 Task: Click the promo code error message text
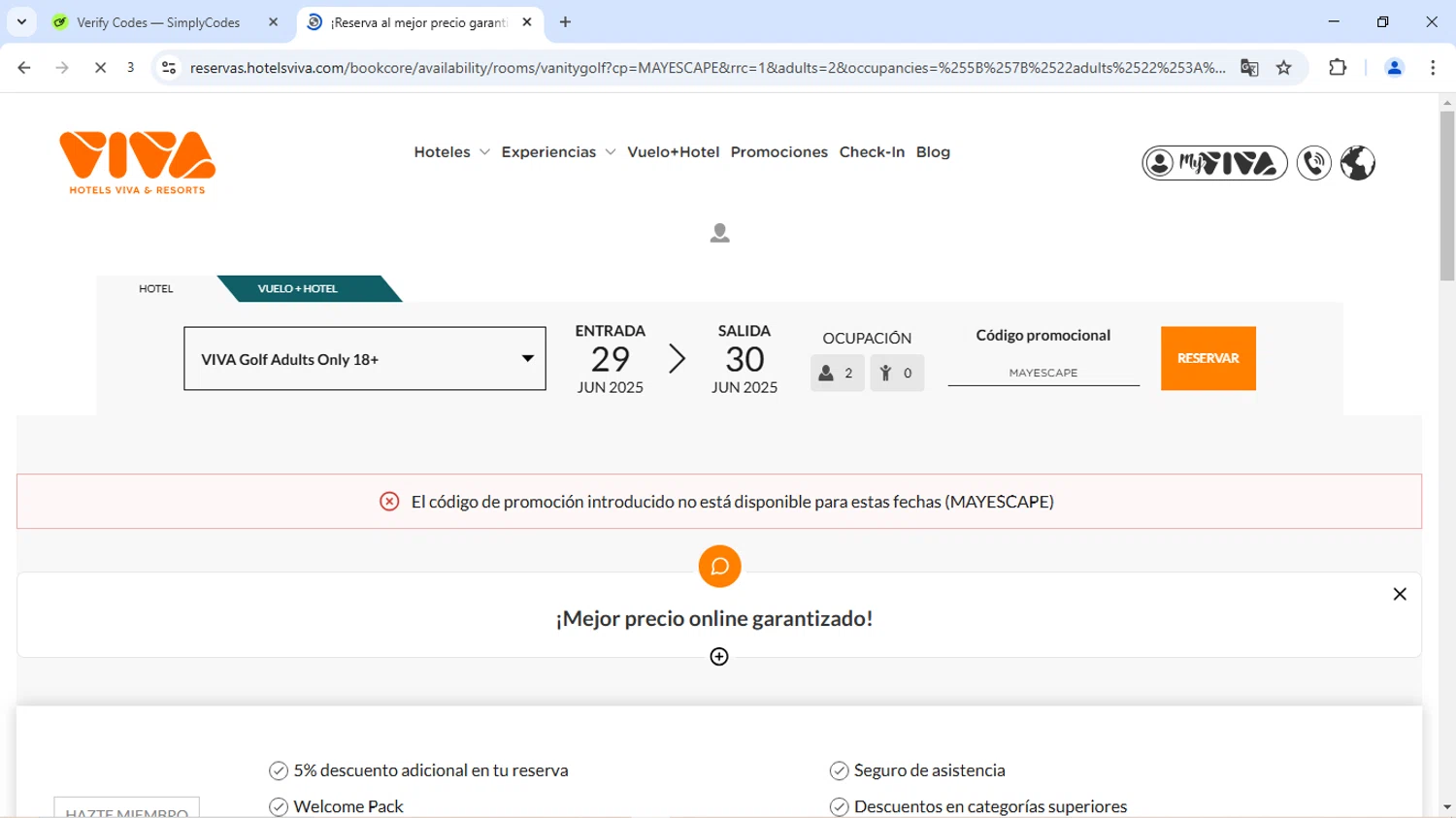[x=733, y=502]
